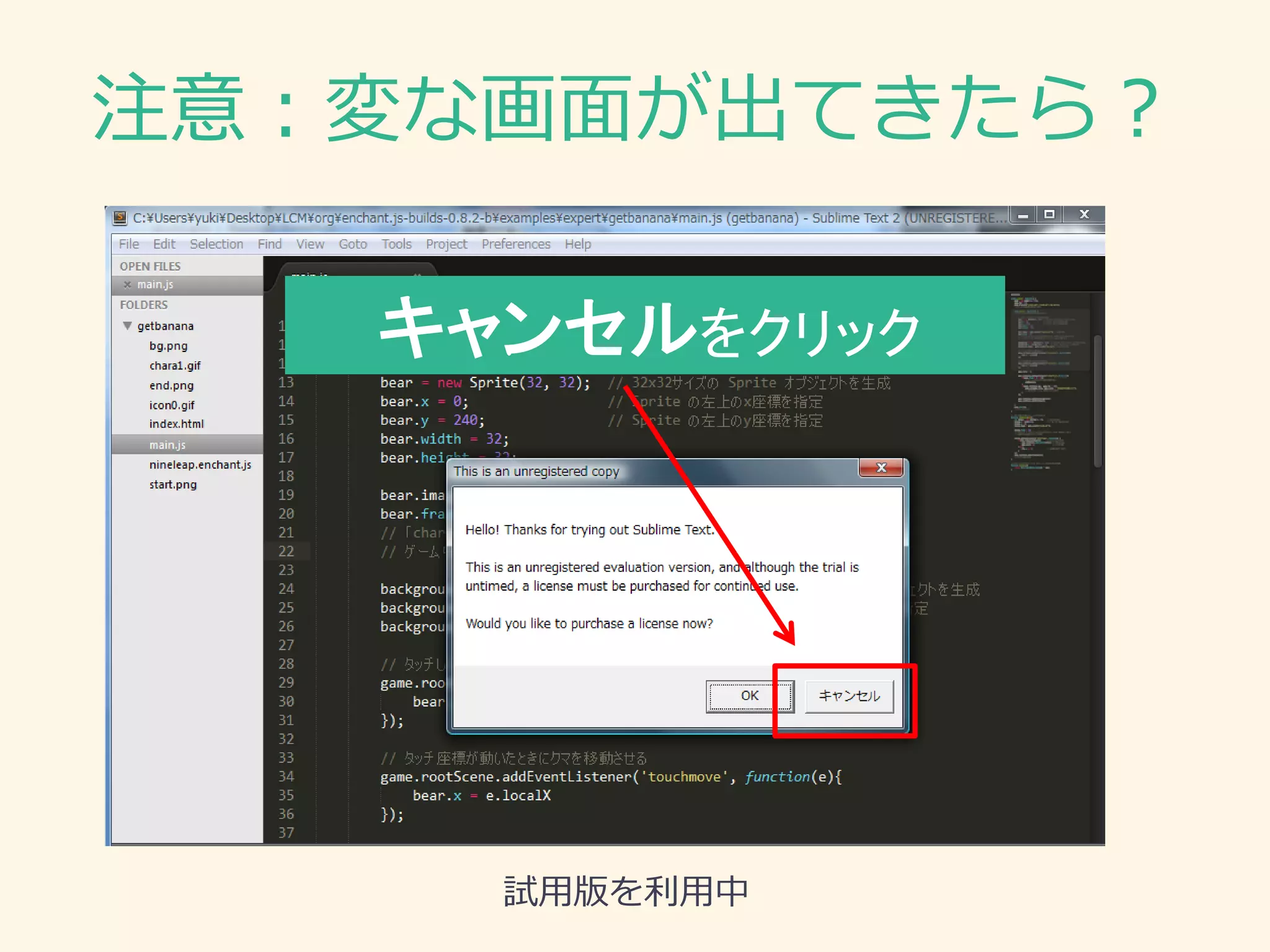Open the File menu

tap(129, 244)
